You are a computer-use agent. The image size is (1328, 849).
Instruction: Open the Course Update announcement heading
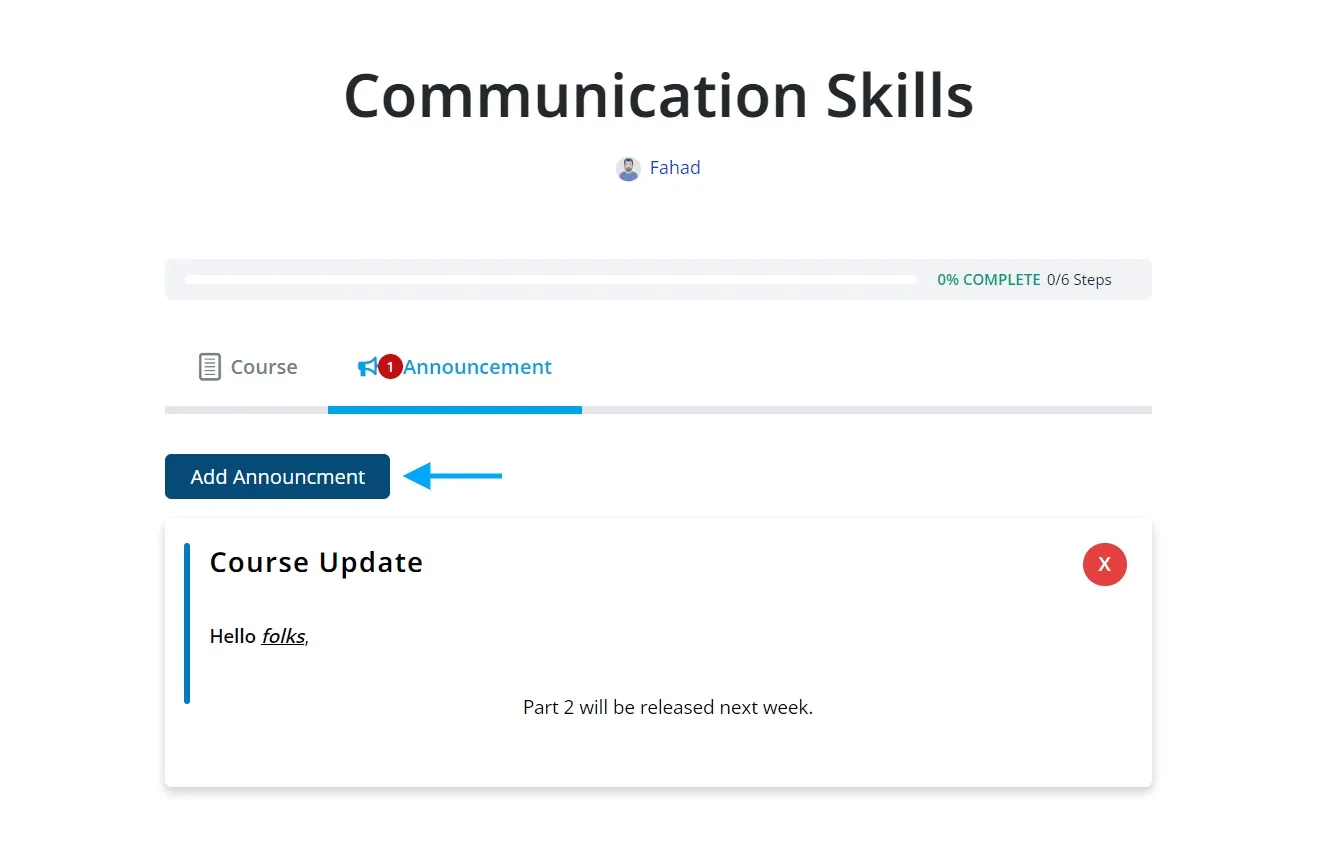click(x=316, y=562)
